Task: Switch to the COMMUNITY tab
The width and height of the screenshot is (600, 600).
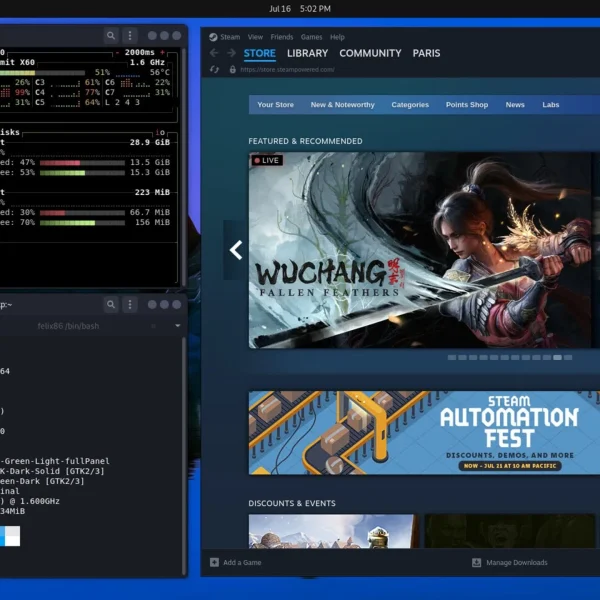Action: (370, 53)
